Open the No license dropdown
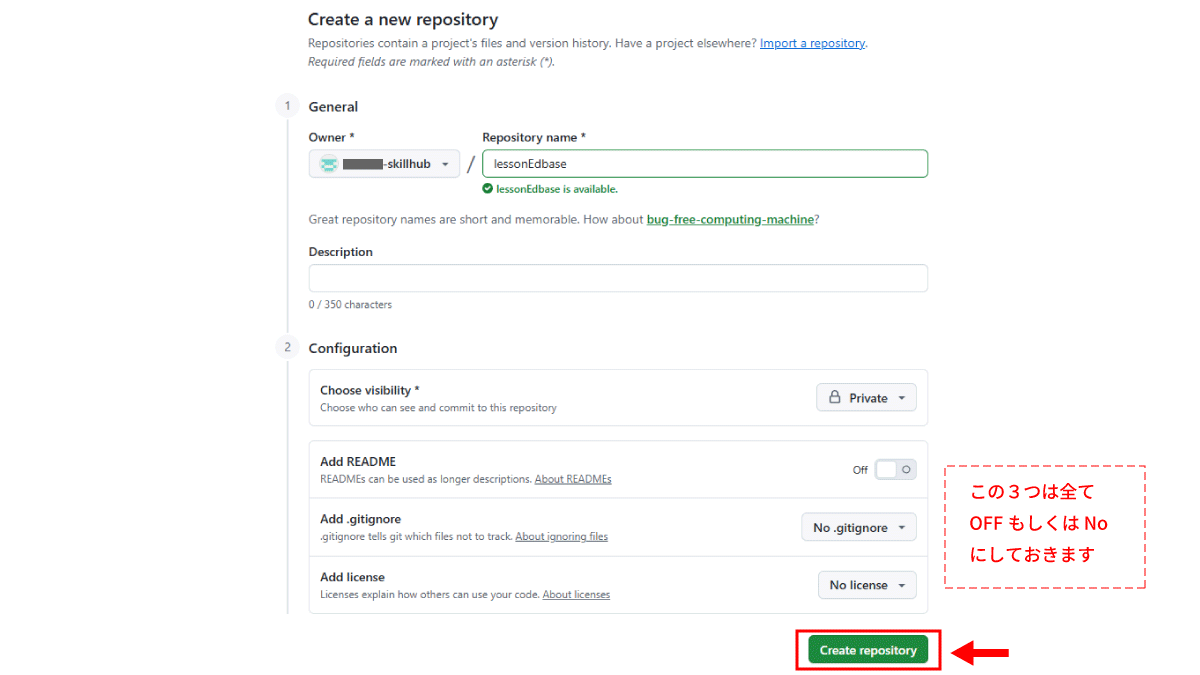 click(x=866, y=585)
